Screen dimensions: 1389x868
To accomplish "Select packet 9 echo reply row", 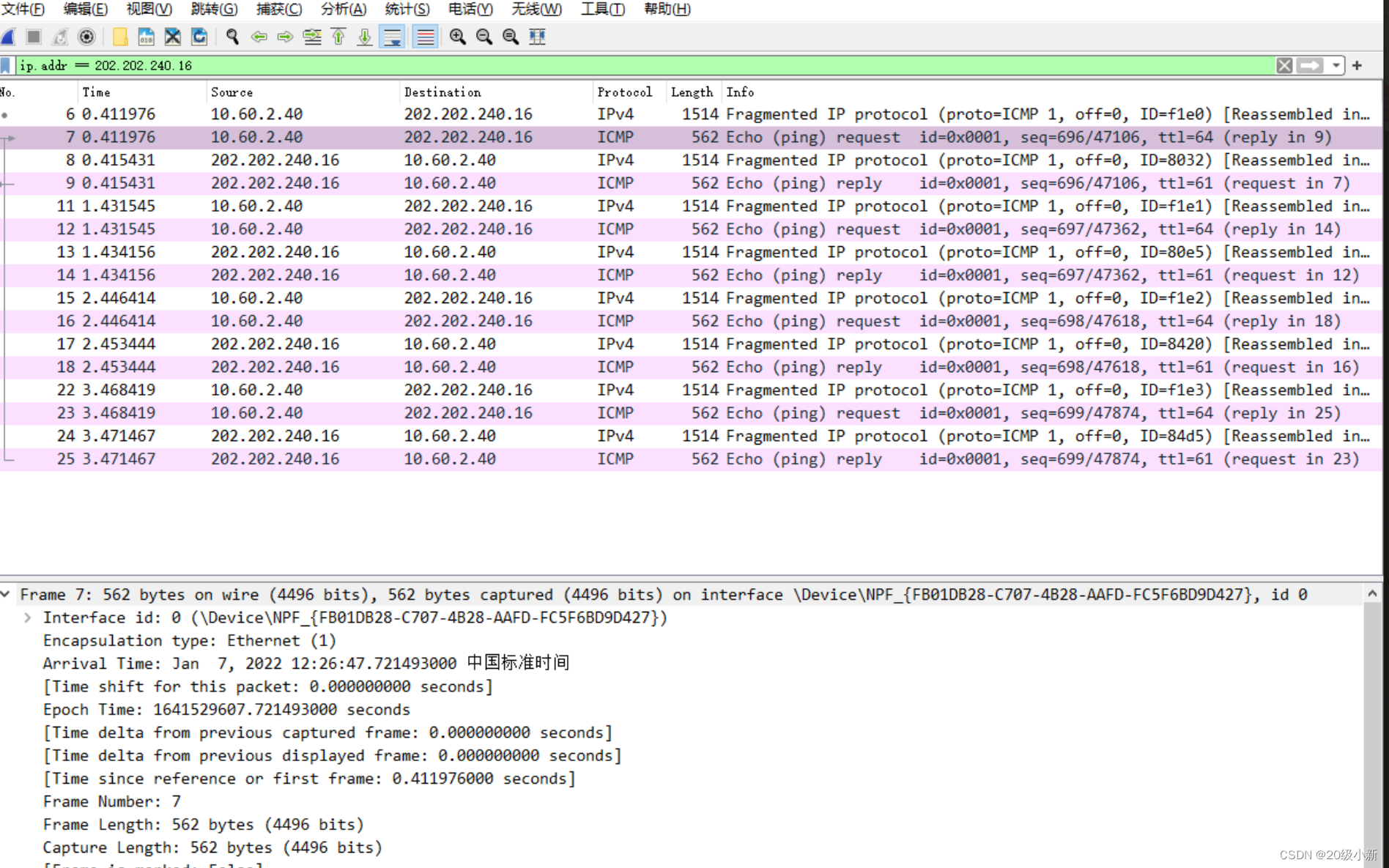I will 691,183.
